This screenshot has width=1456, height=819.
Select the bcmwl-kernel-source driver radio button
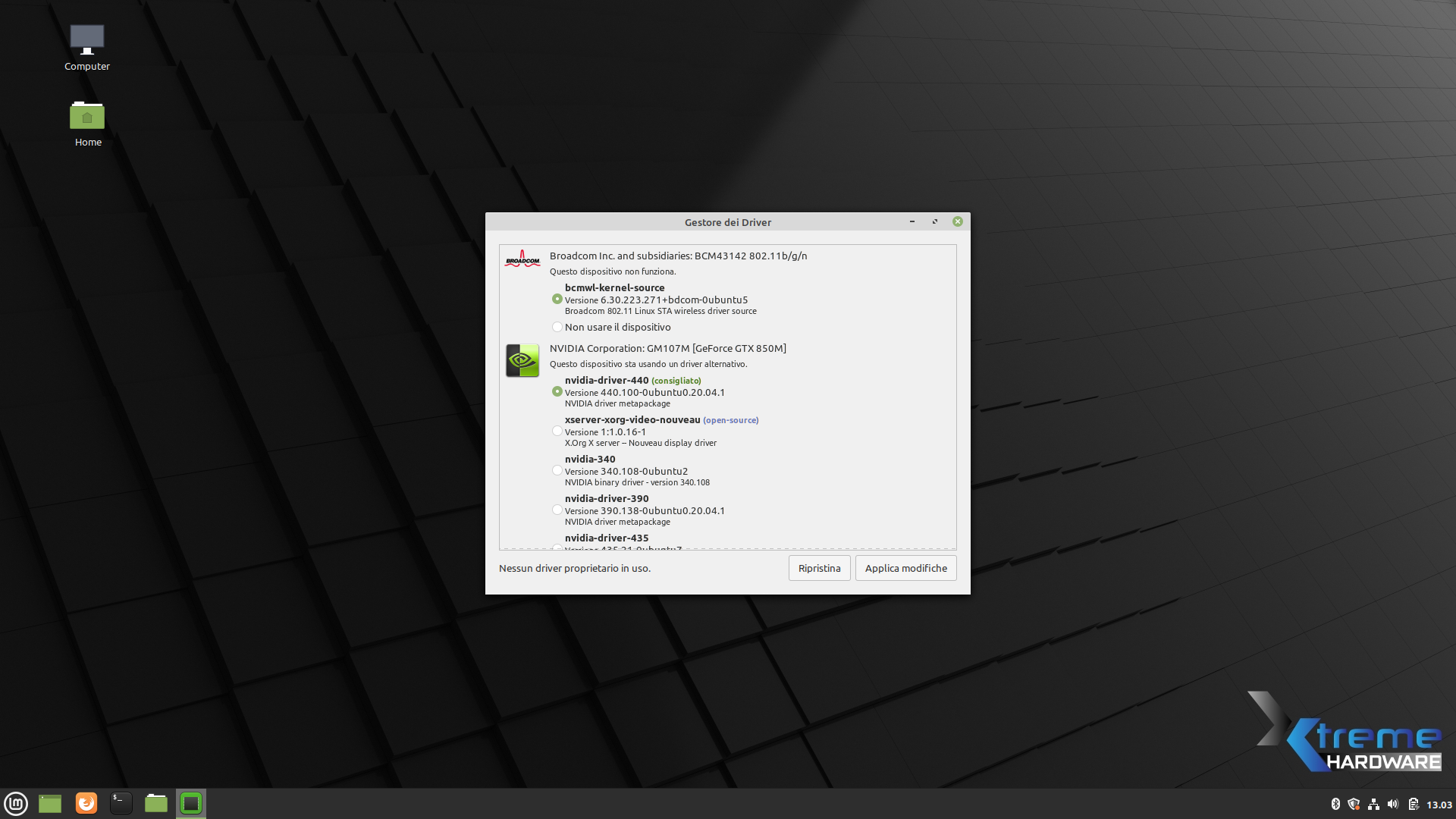[557, 300]
